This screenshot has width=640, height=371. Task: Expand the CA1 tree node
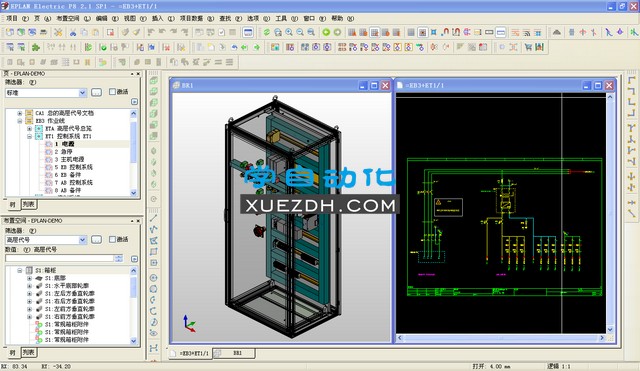pos(20,113)
